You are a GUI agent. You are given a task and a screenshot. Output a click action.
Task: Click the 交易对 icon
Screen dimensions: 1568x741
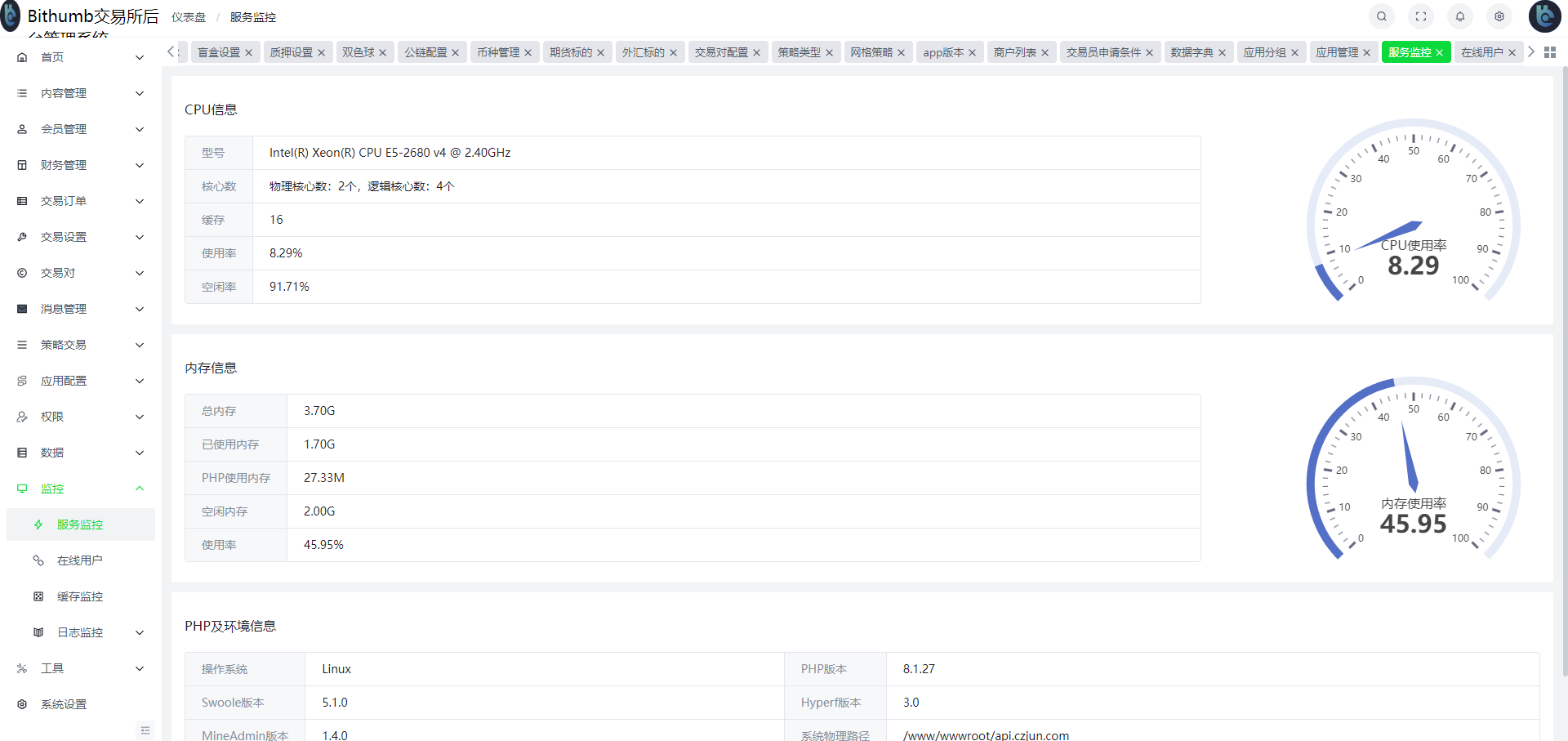point(22,273)
